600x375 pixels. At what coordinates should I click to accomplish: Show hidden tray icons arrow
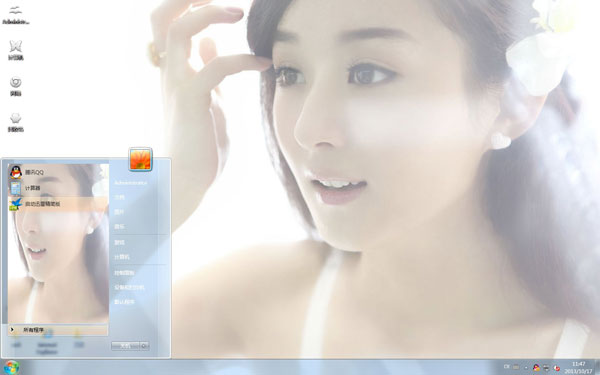coord(526,368)
